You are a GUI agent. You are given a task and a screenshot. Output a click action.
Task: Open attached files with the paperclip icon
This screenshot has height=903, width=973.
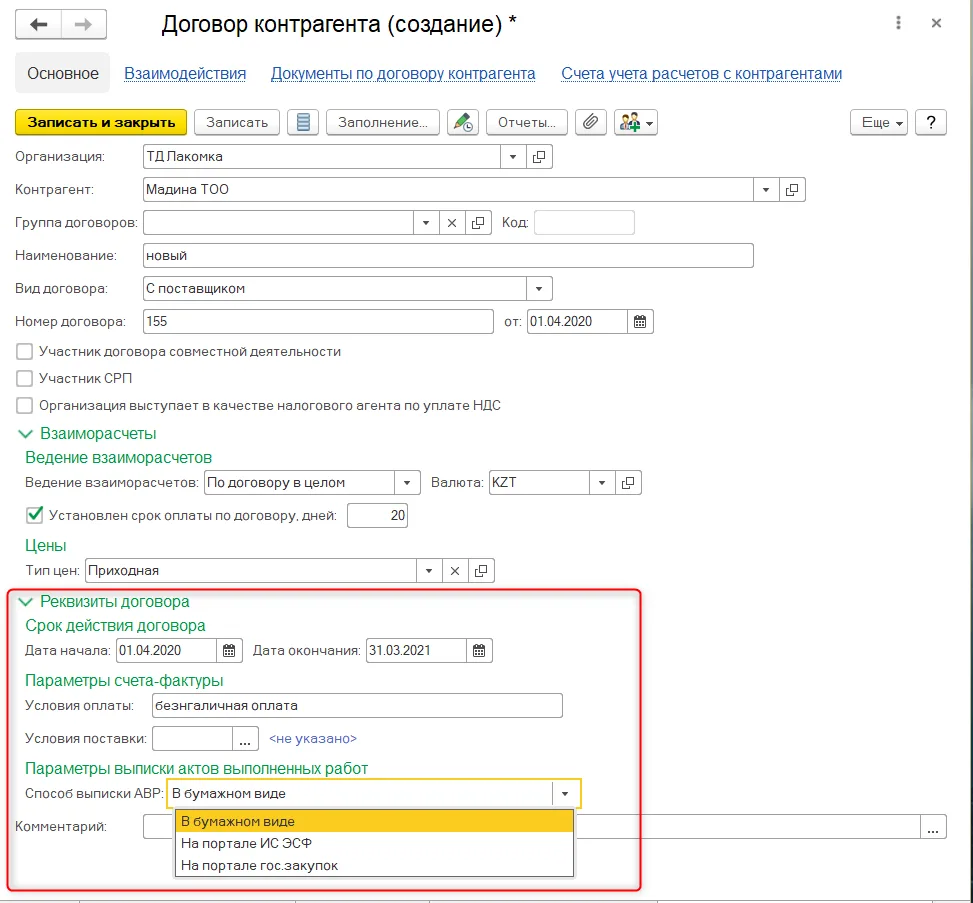tap(590, 122)
